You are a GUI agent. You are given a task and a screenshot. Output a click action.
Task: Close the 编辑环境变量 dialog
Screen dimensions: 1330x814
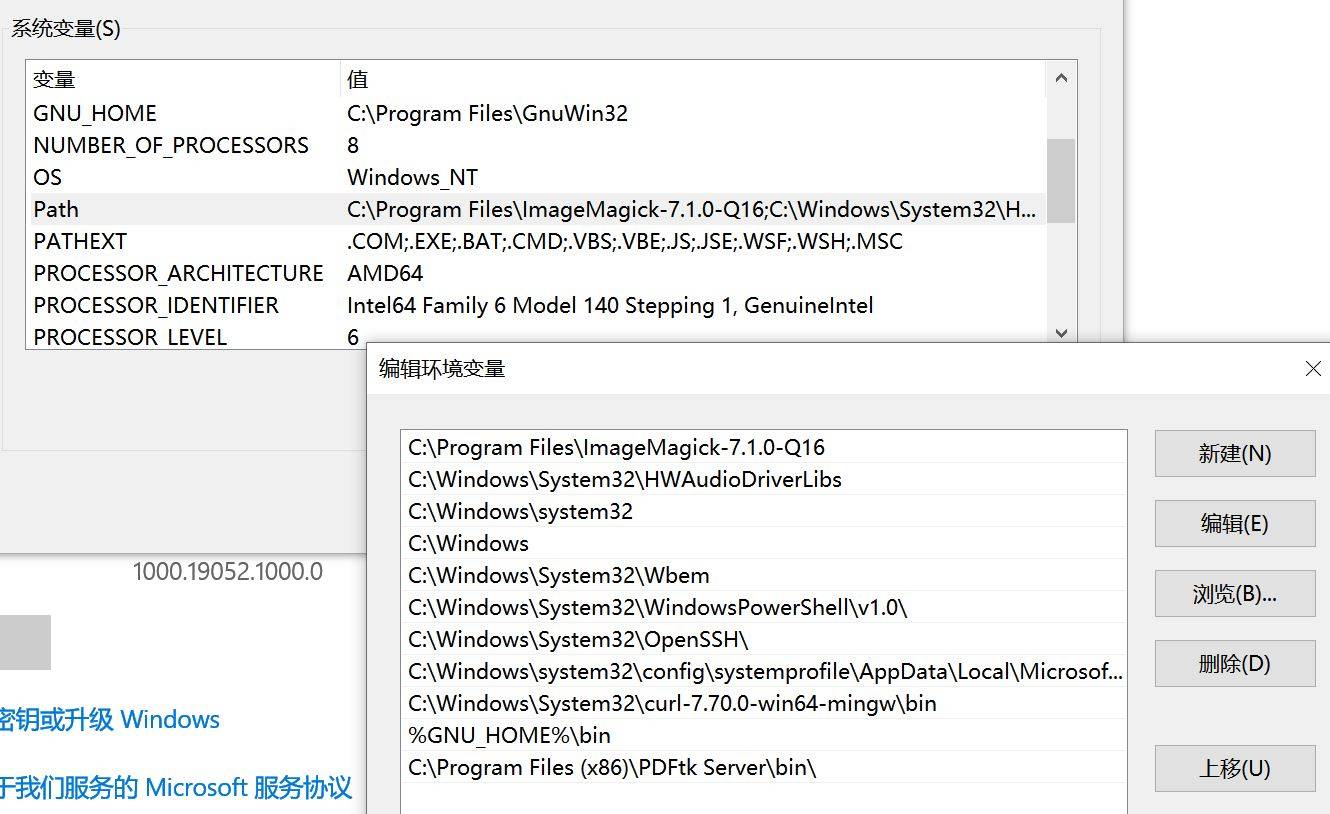coord(1312,369)
